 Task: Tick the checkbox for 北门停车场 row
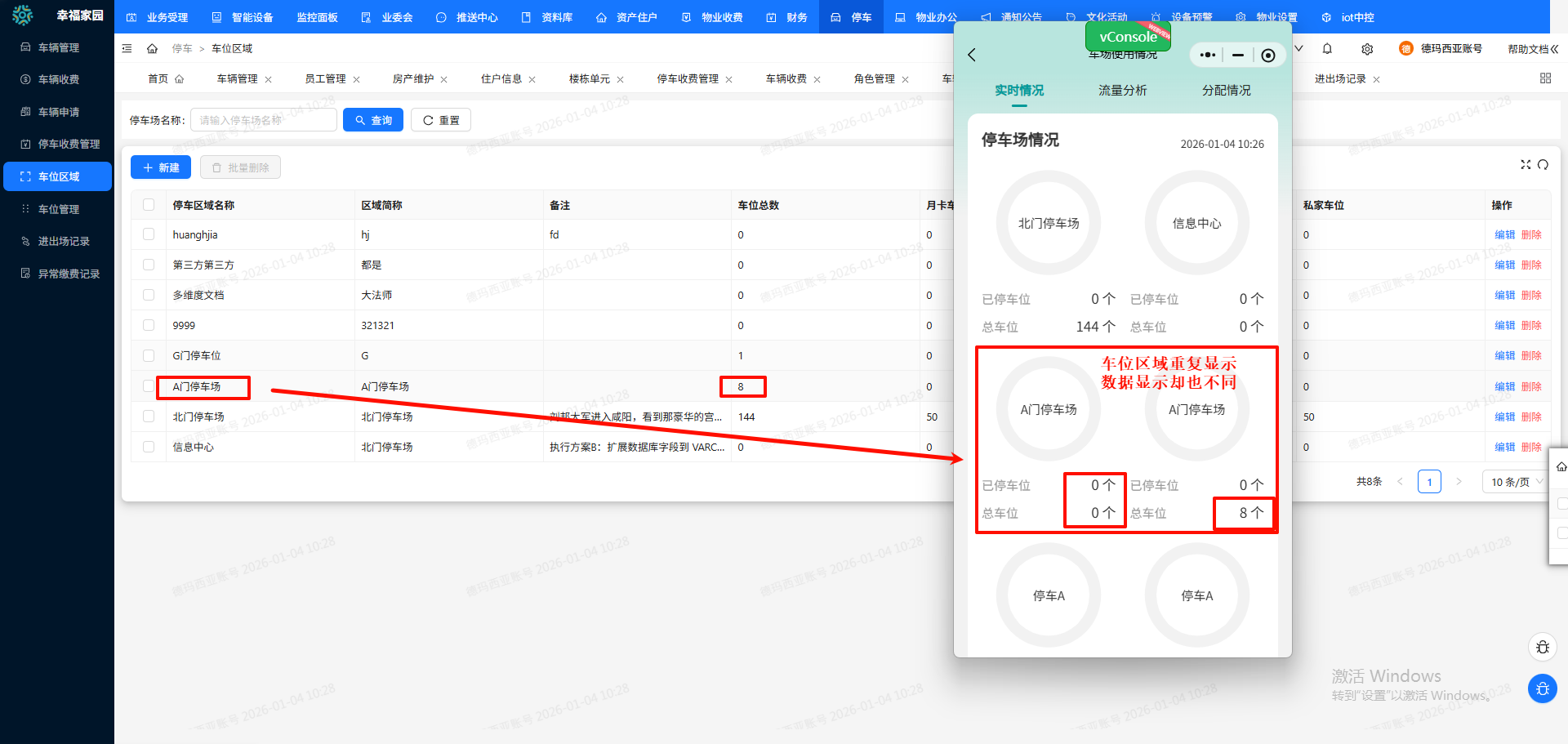[x=149, y=417]
